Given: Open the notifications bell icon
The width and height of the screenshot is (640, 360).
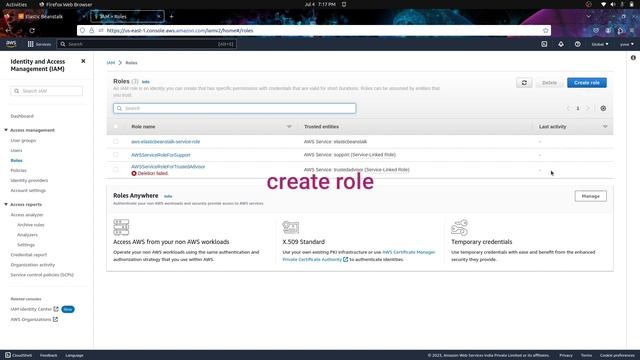Looking at the screenshot, I should (x=561, y=44).
